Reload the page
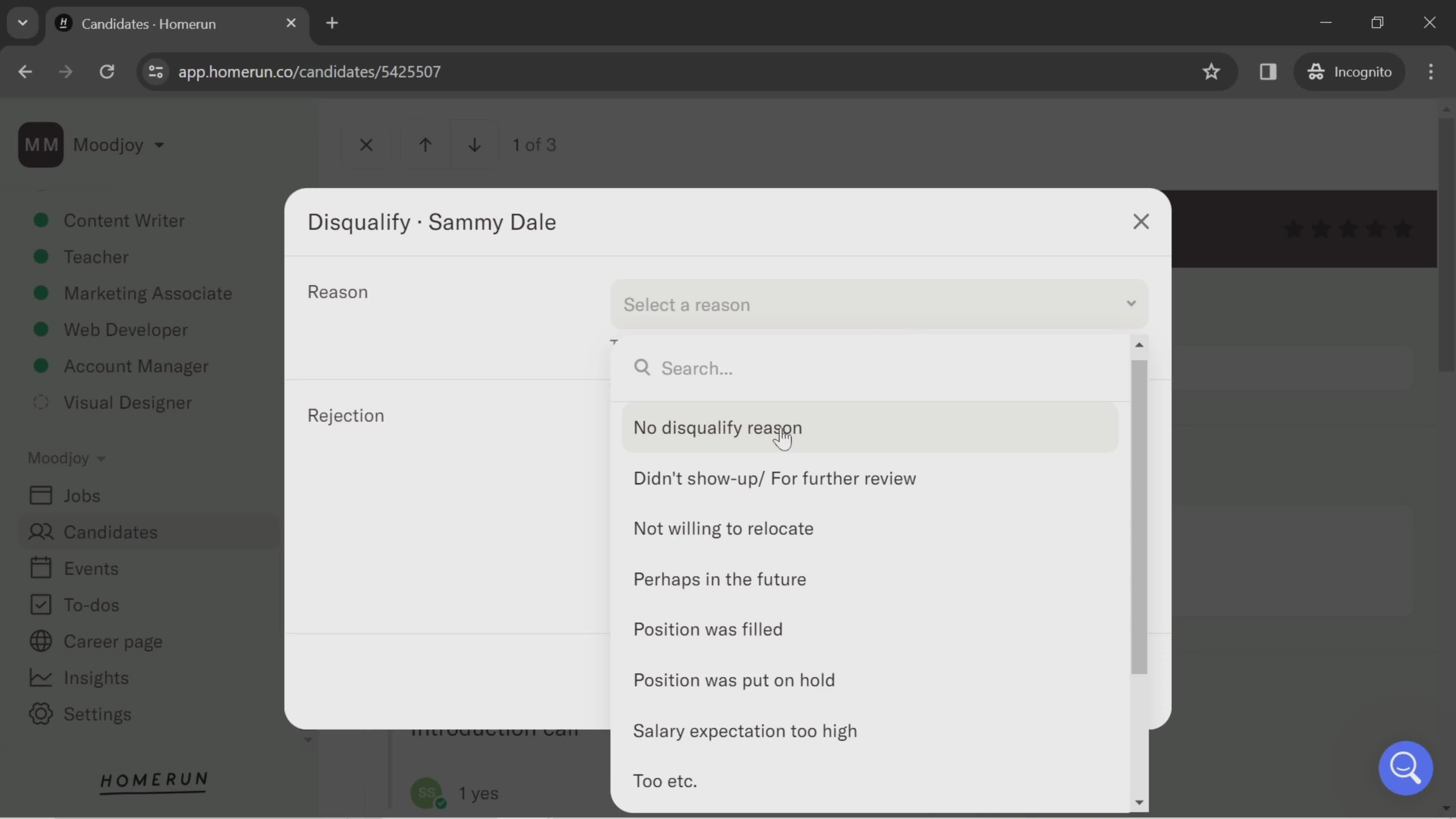The width and height of the screenshot is (1456, 819). [107, 72]
